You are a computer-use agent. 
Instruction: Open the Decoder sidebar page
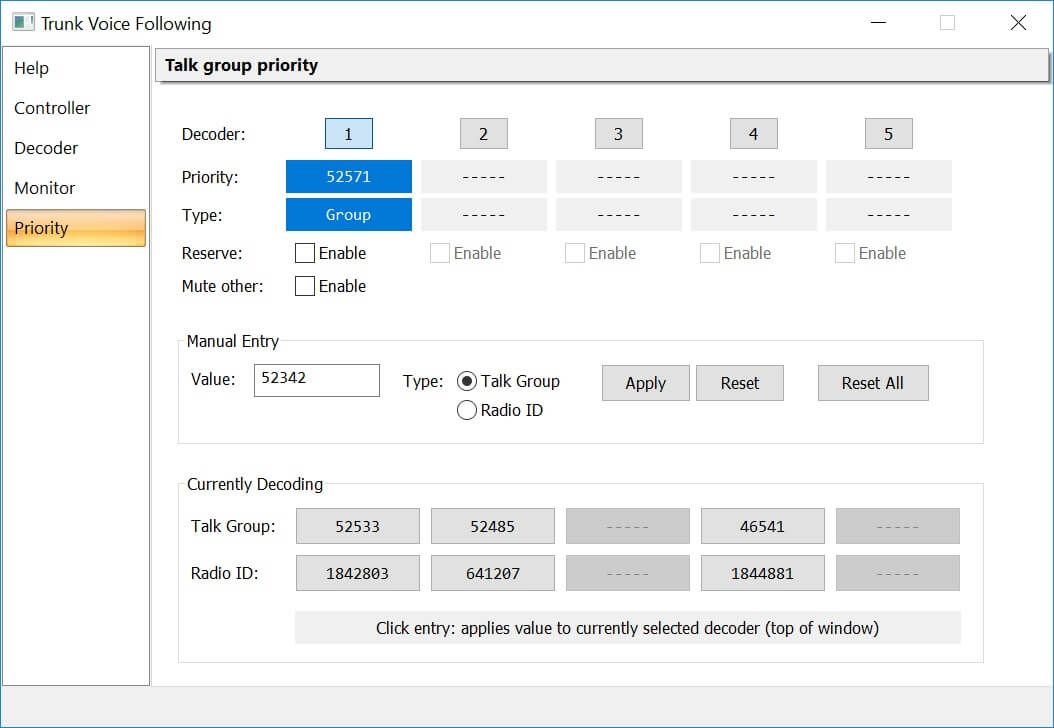tap(46, 148)
